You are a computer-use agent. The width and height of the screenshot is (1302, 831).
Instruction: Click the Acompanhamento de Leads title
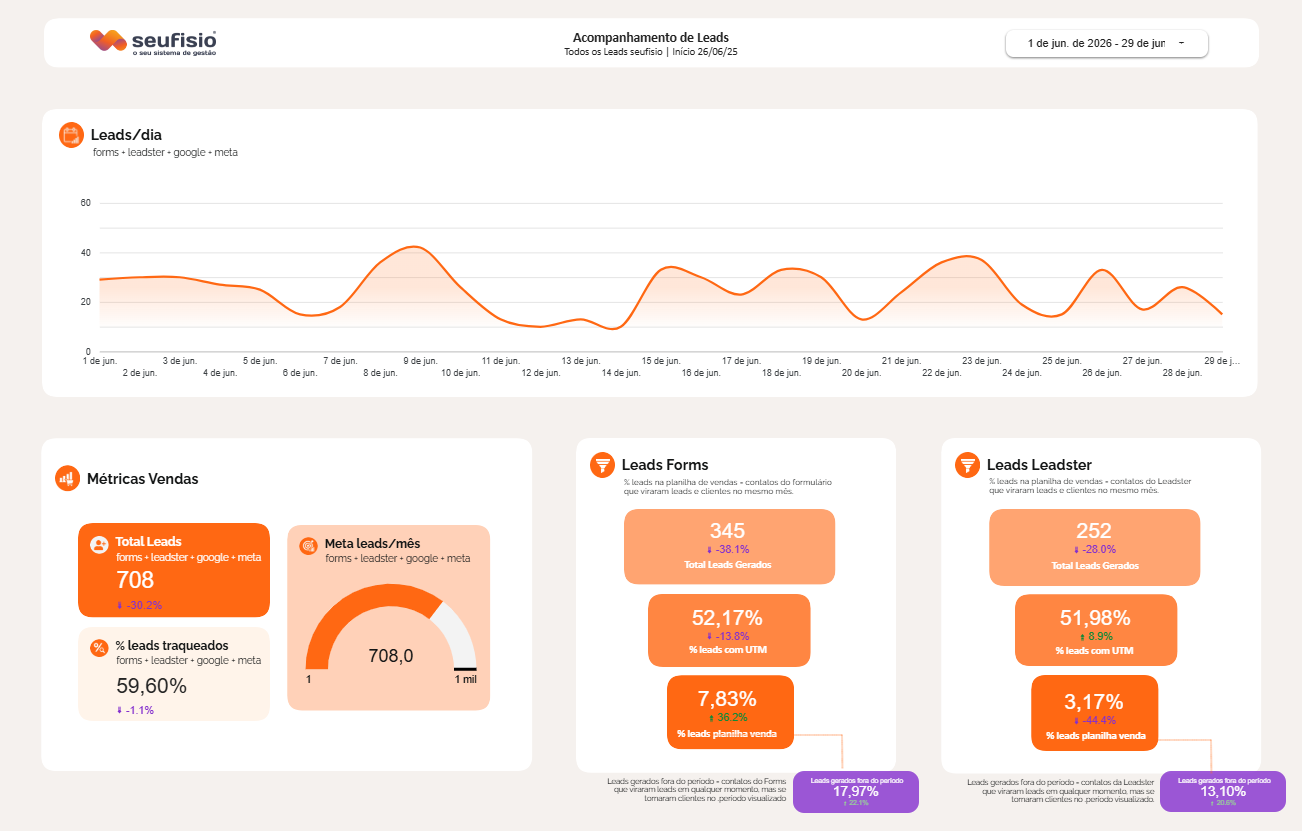pos(651,37)
